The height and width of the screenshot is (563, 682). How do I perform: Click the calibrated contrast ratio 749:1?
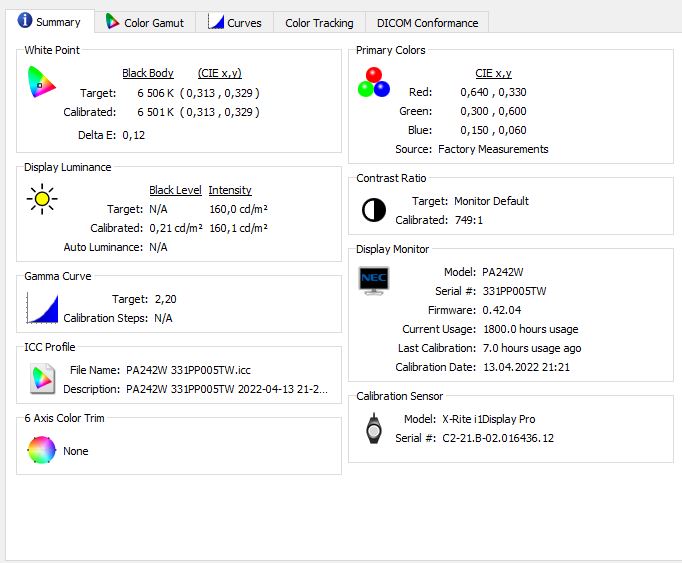(469, 220)
